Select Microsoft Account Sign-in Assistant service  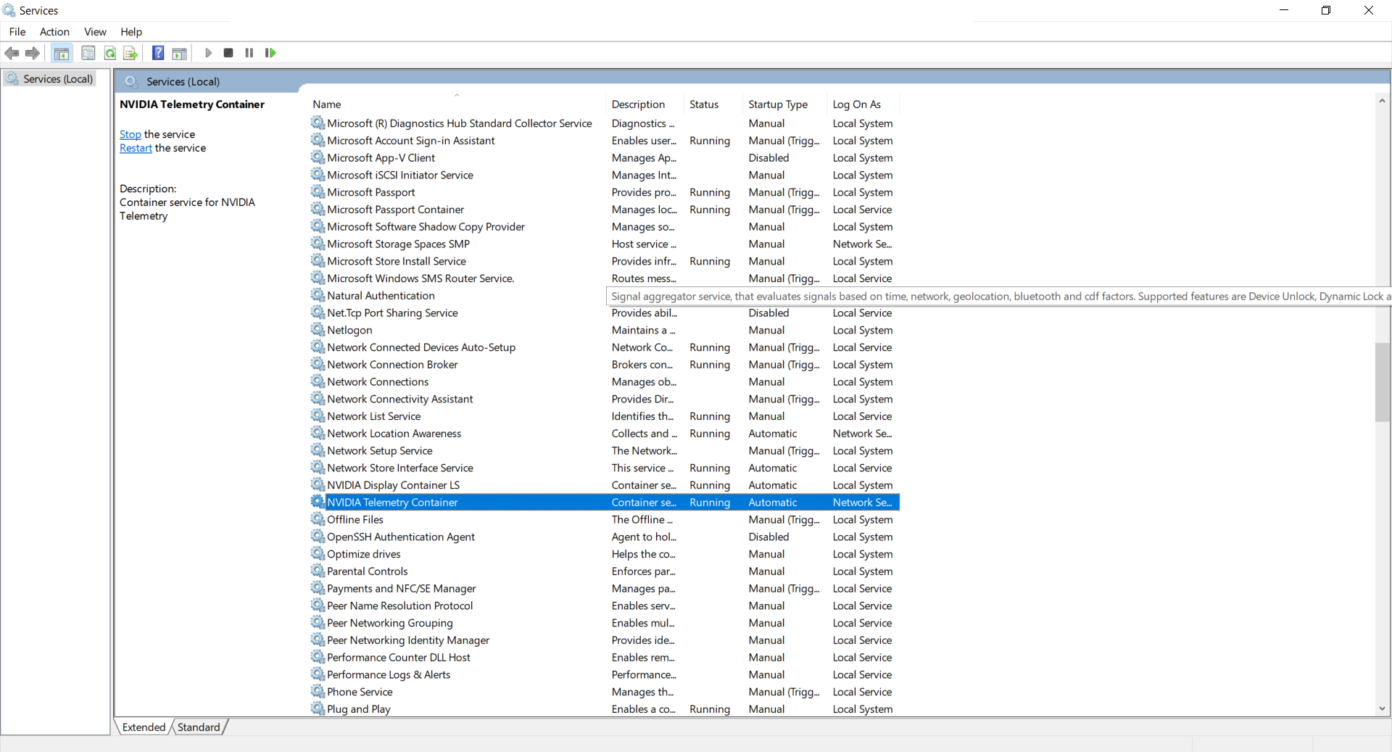tap(605, 141)
